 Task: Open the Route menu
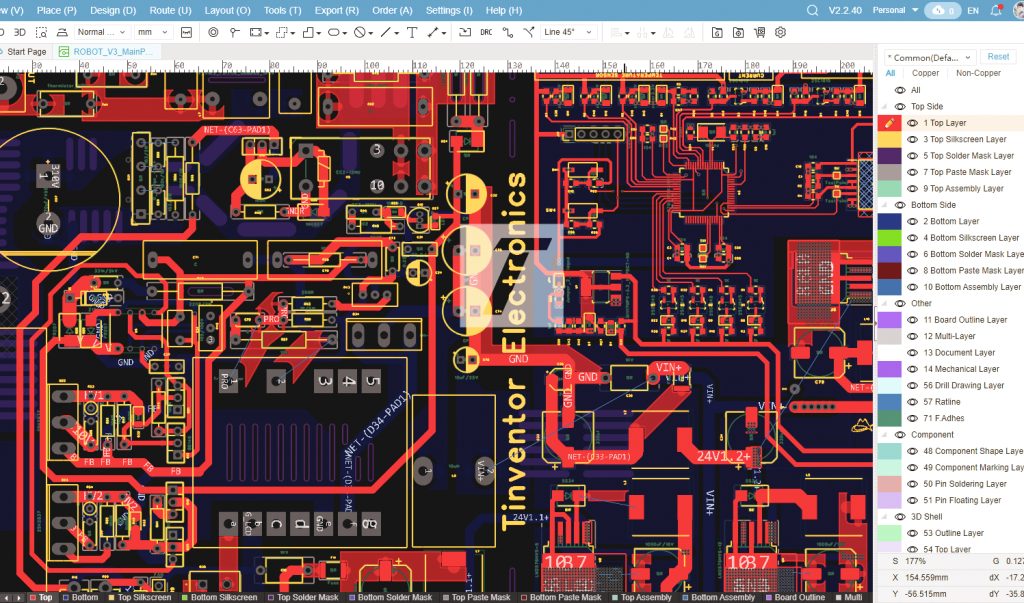170,10
